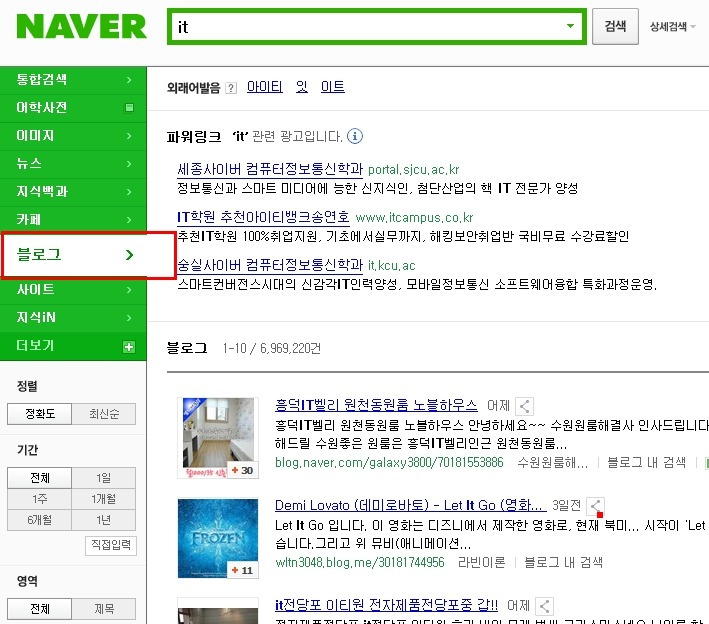Click the 잇 pronunciation link

[x=302, y=87]
